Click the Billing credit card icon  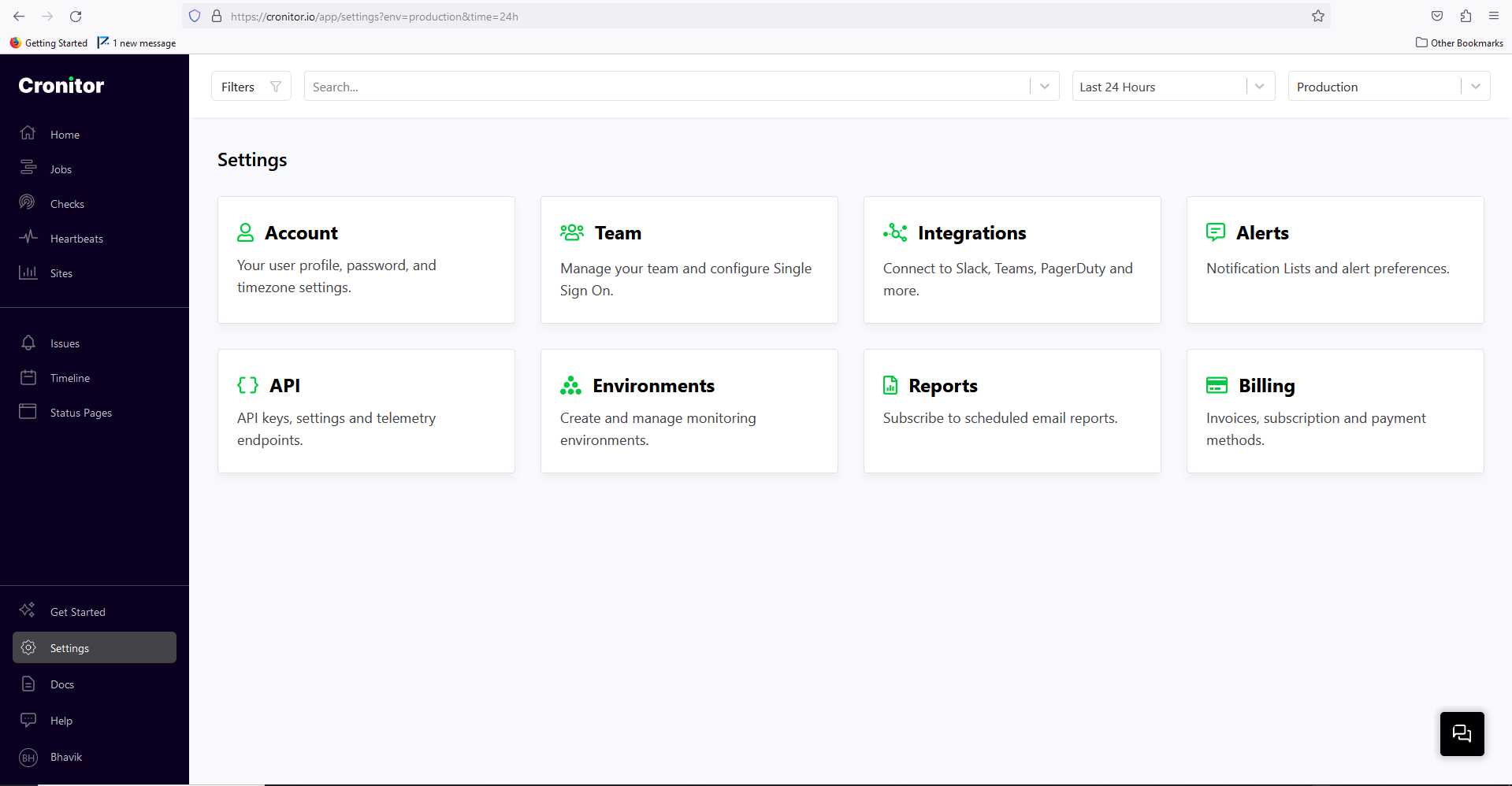1217,385
